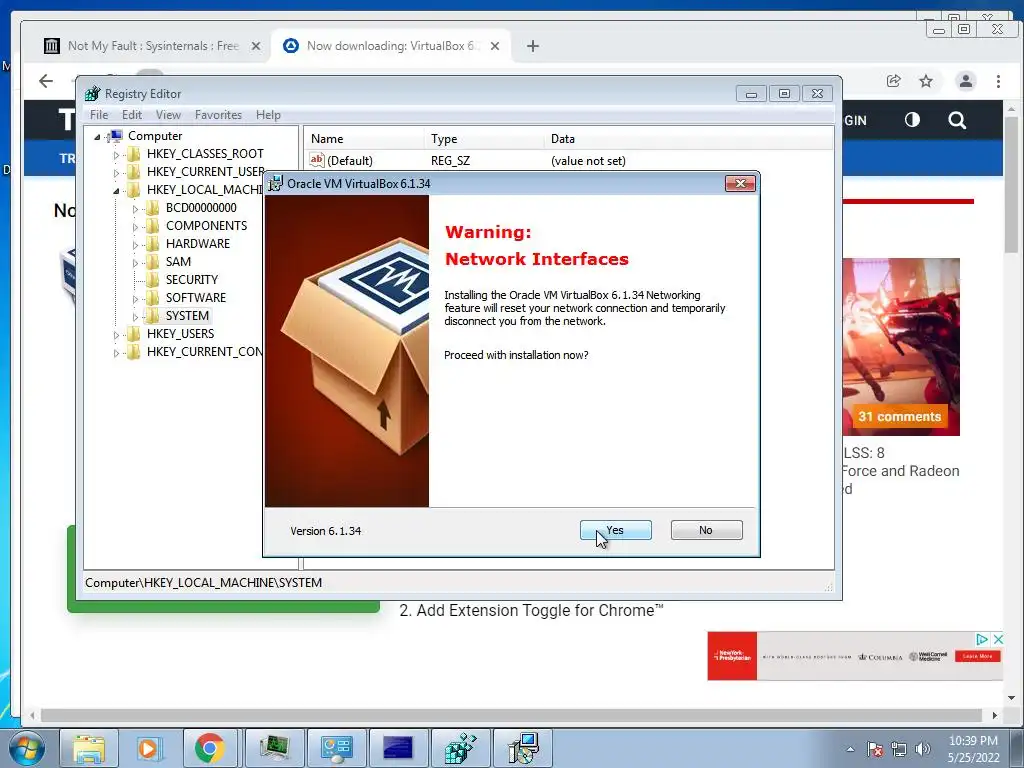Select the SOFTWARE registry key
The width and height of the screenshot is (1024, 768).
point(195,298)
